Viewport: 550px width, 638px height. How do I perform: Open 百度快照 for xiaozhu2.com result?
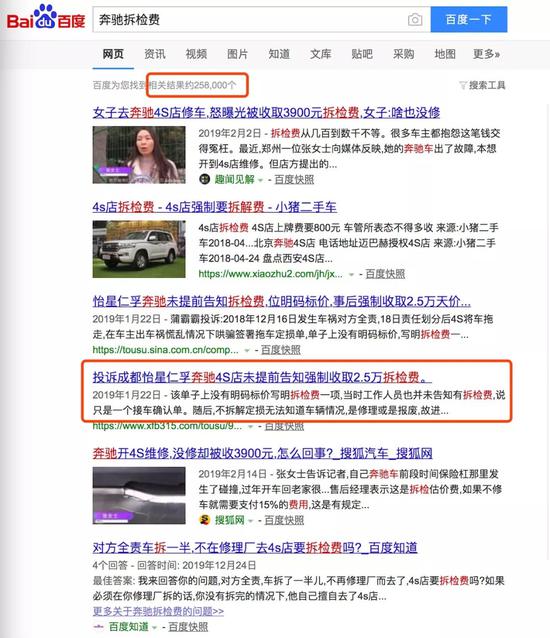(x=385, y=274)
